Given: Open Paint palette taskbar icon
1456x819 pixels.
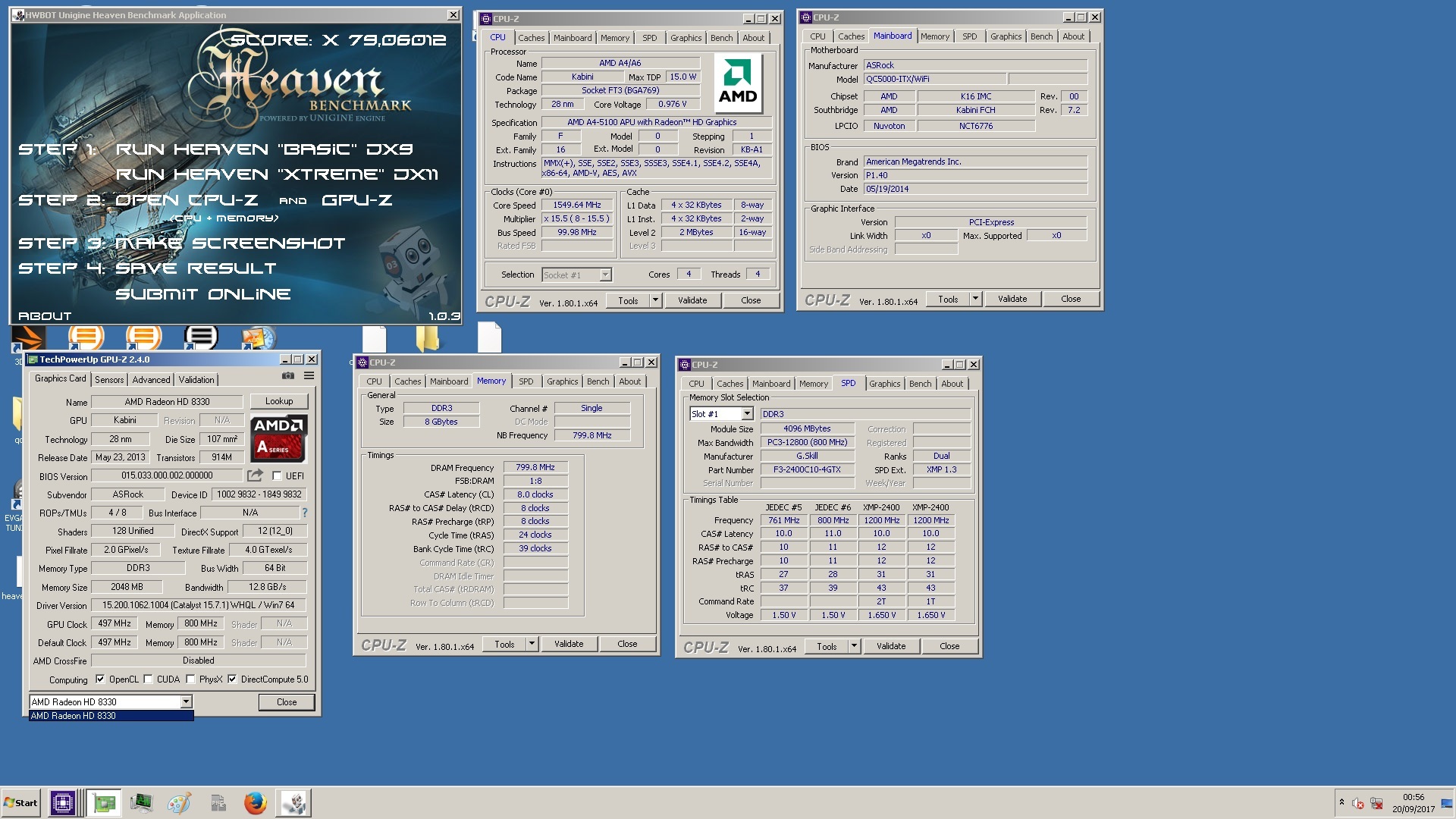Looking at the screenshot, I should 179,803.
